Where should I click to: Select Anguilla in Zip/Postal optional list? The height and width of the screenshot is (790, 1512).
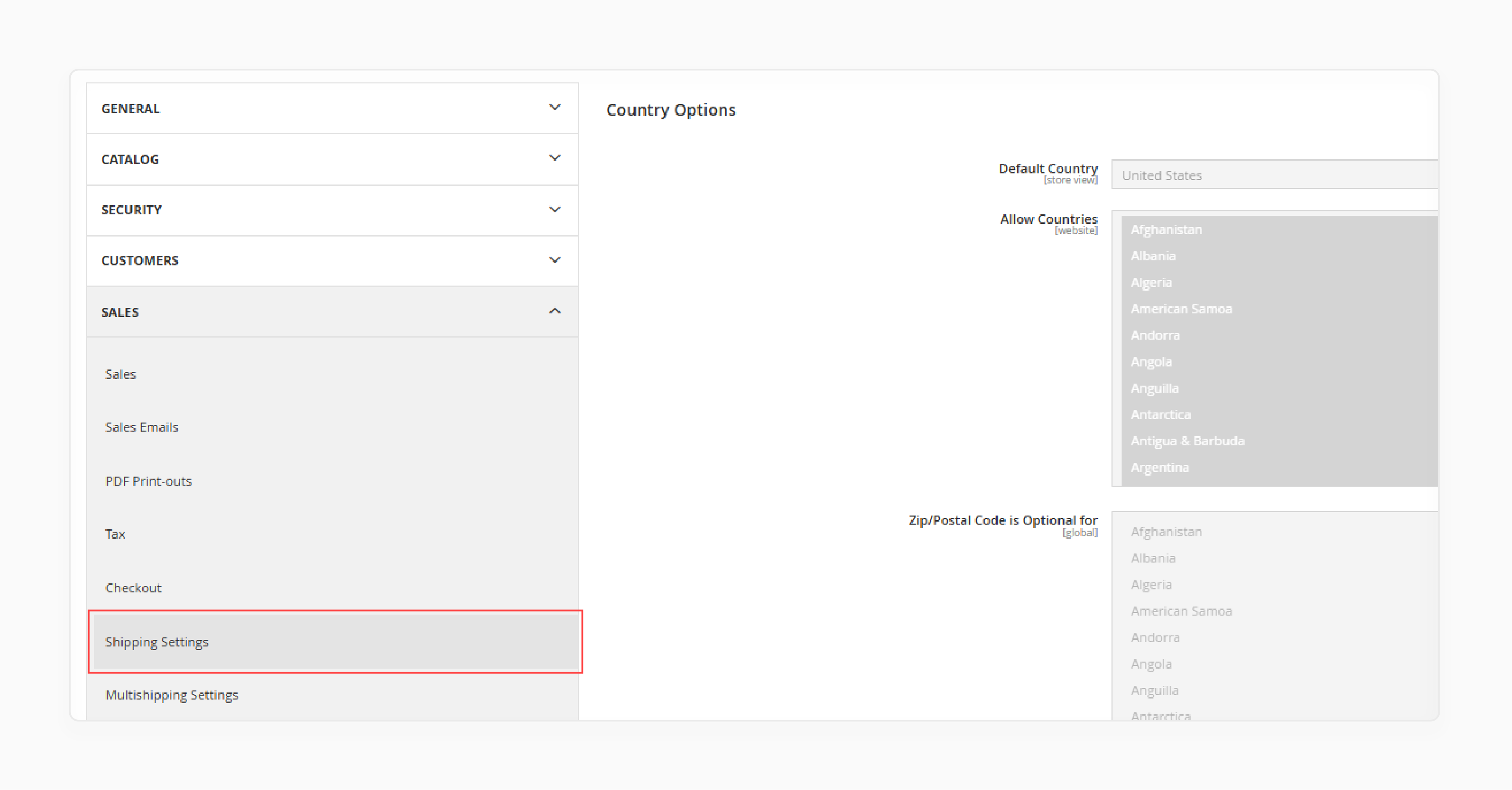point(1279,690)
